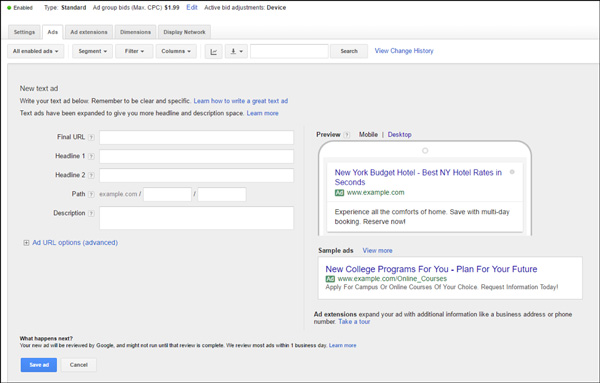
Task: Click the green Ad badge in the sample ad
Action: click(x=330, y=279)
